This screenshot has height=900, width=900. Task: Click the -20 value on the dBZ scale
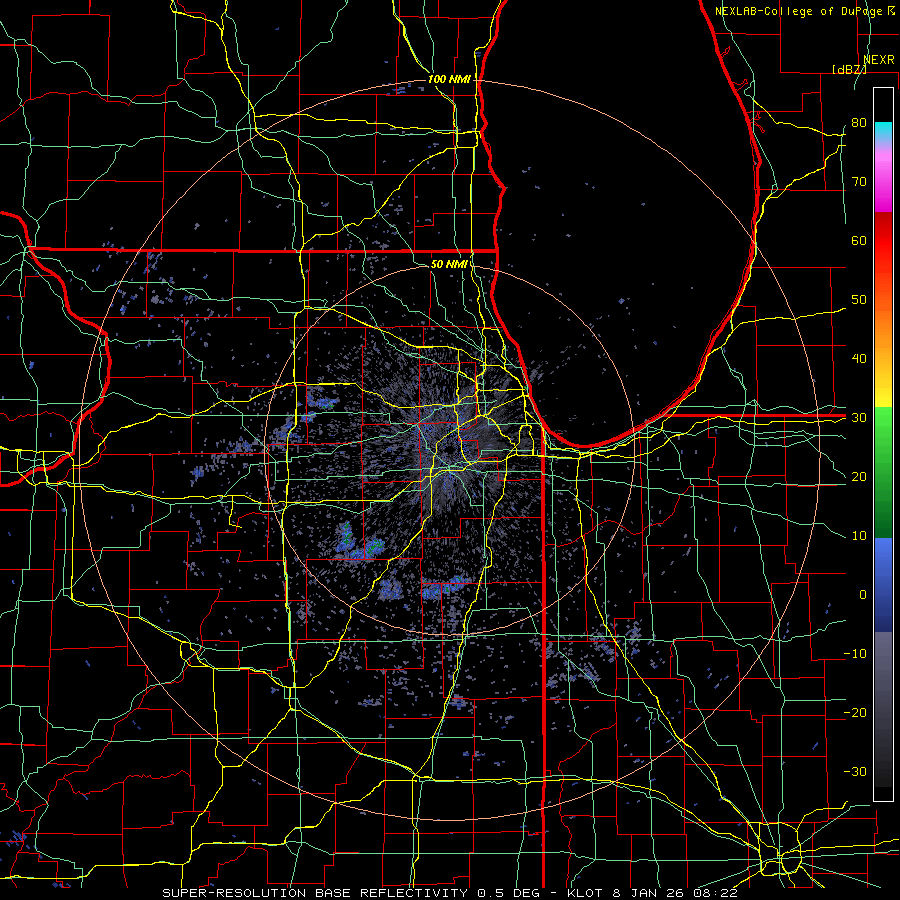coord(855,712)
